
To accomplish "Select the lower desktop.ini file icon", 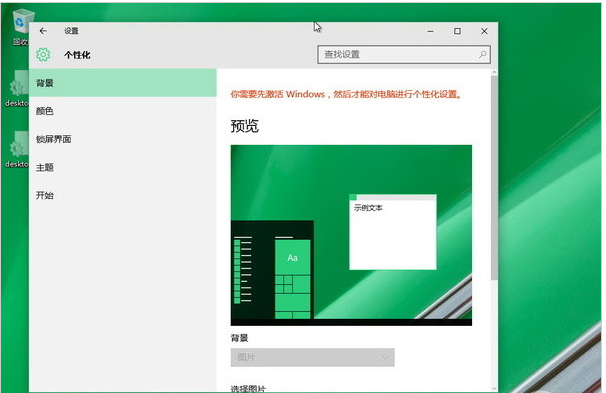I will tap(17, 150).
